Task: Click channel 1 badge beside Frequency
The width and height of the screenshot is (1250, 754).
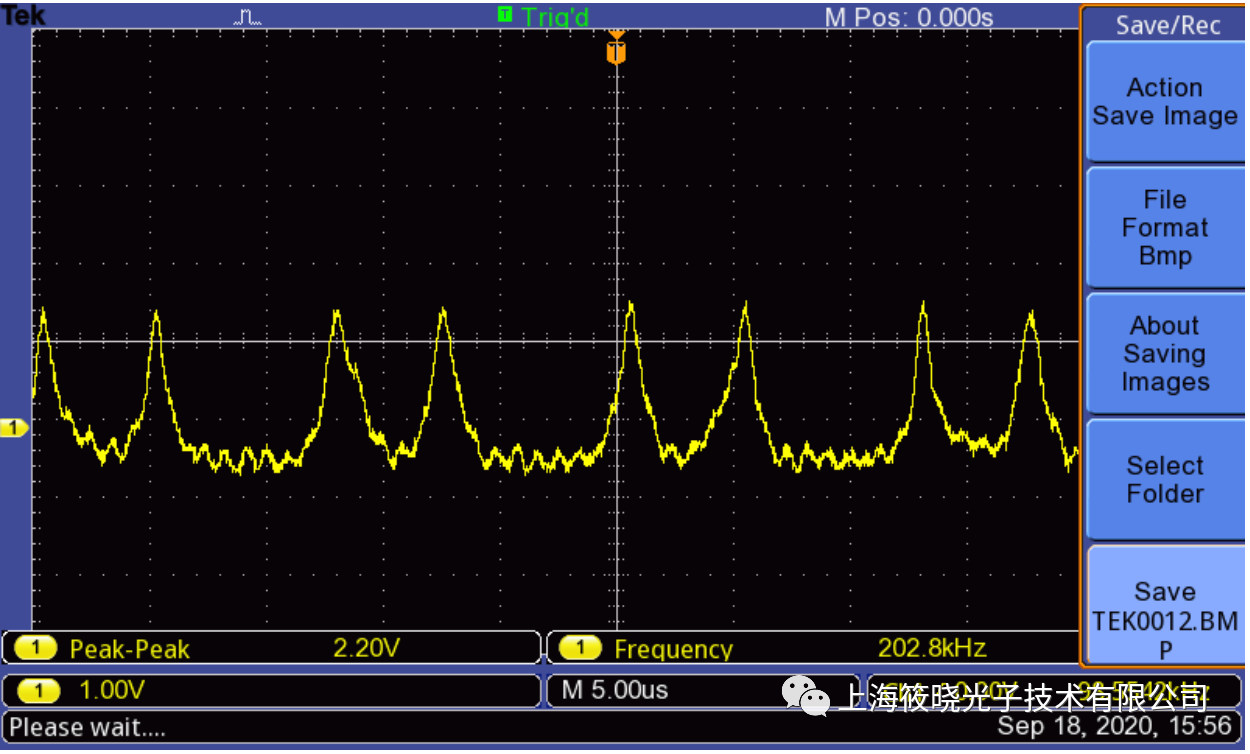Action: [x=580, y=649]
